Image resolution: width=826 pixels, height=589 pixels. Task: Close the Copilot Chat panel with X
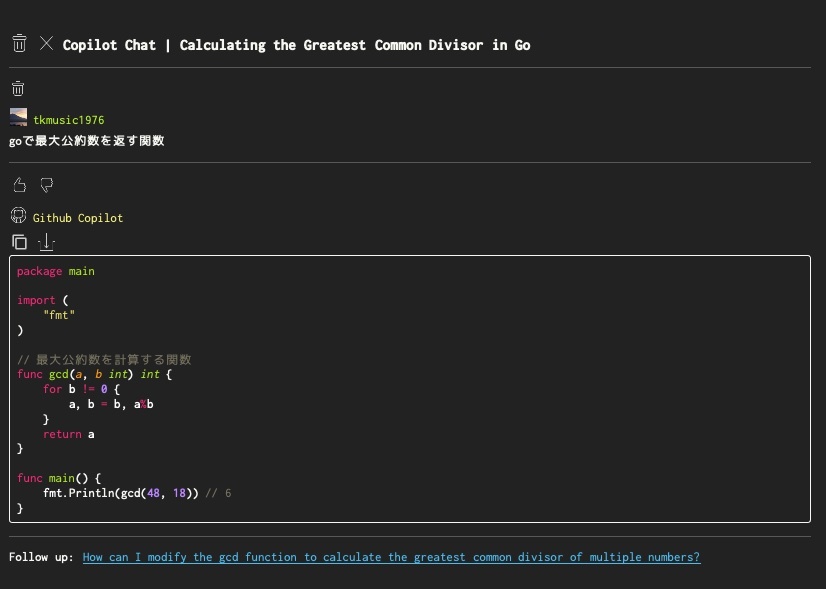[46, 43]
